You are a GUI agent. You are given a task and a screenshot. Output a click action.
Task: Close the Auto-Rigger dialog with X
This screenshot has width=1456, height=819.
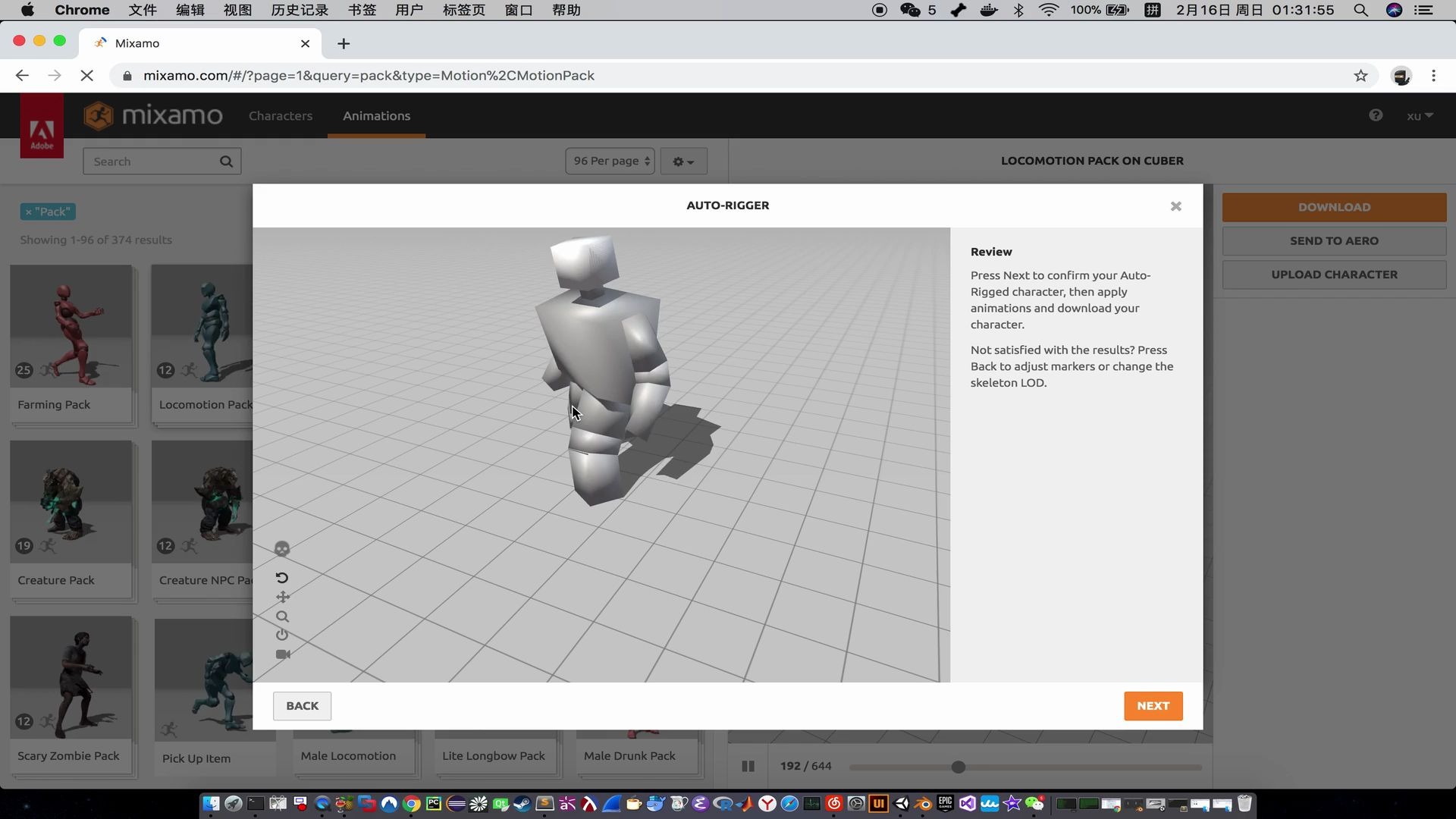click(1175, 206)
